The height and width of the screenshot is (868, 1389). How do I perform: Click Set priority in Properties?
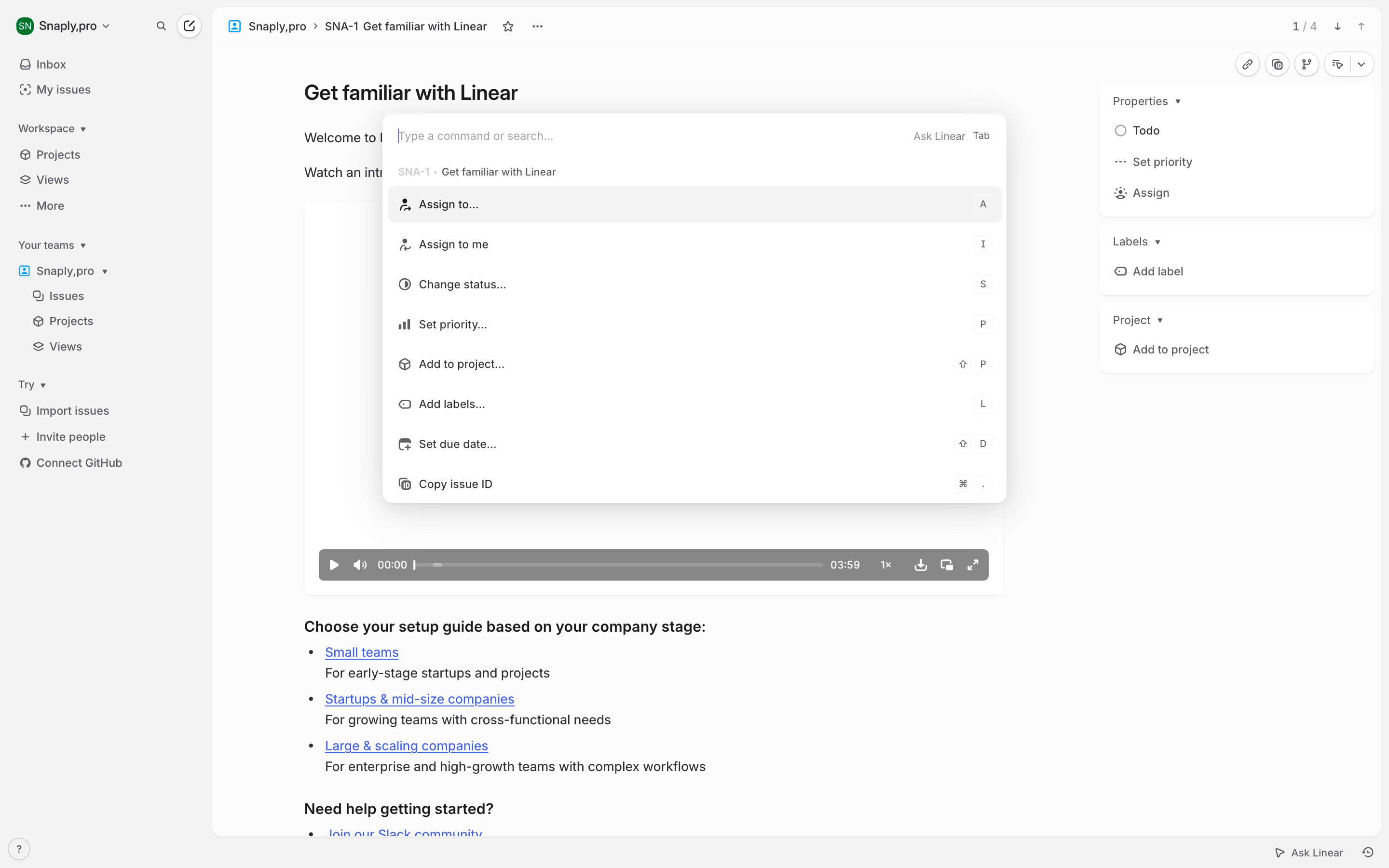point(1153,162)
